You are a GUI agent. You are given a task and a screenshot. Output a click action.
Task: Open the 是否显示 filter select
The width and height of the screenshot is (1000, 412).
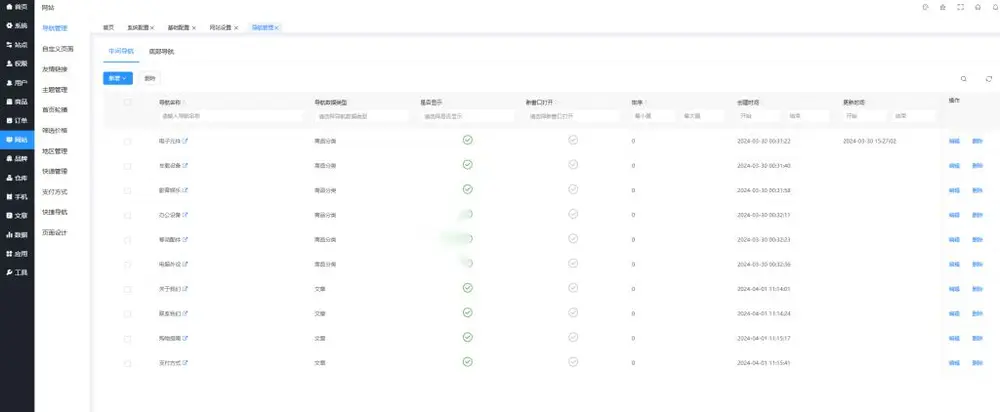[x=467, y=116]
